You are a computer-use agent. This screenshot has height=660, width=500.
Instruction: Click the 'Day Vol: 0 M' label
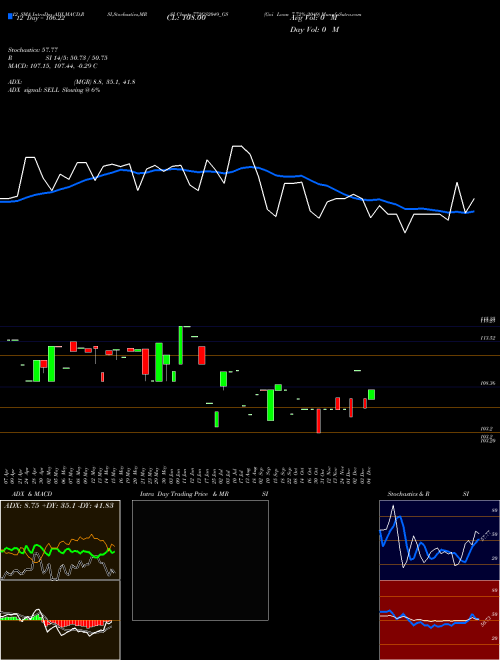[314, 29]
